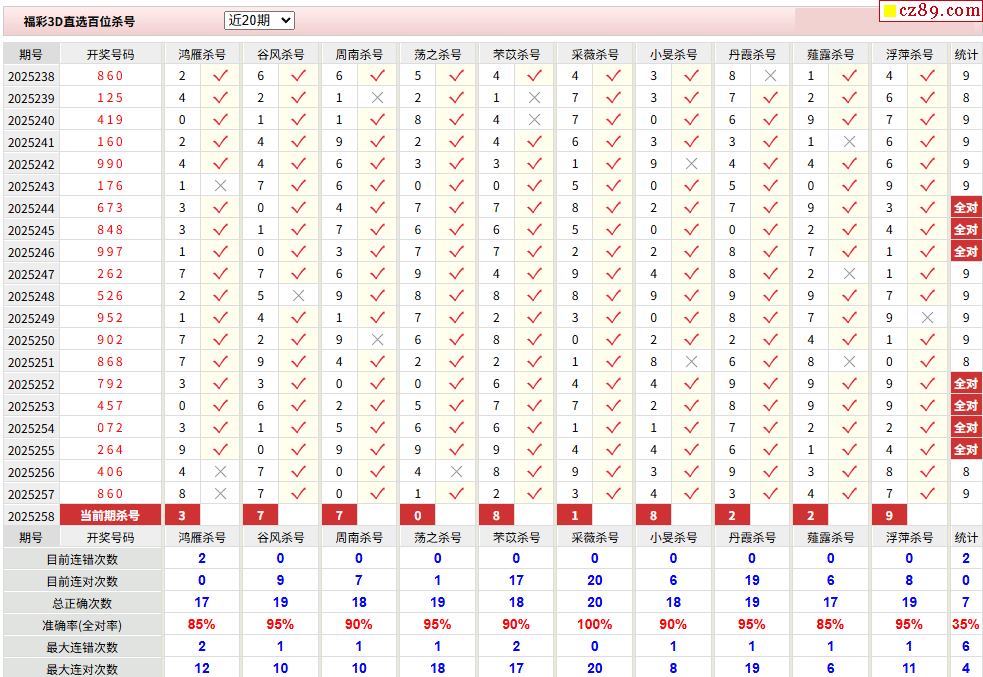Screen dimensions: 983x677
Task: Click the period number 2025258
Action: pyautogui.click(x=31, y=517)
